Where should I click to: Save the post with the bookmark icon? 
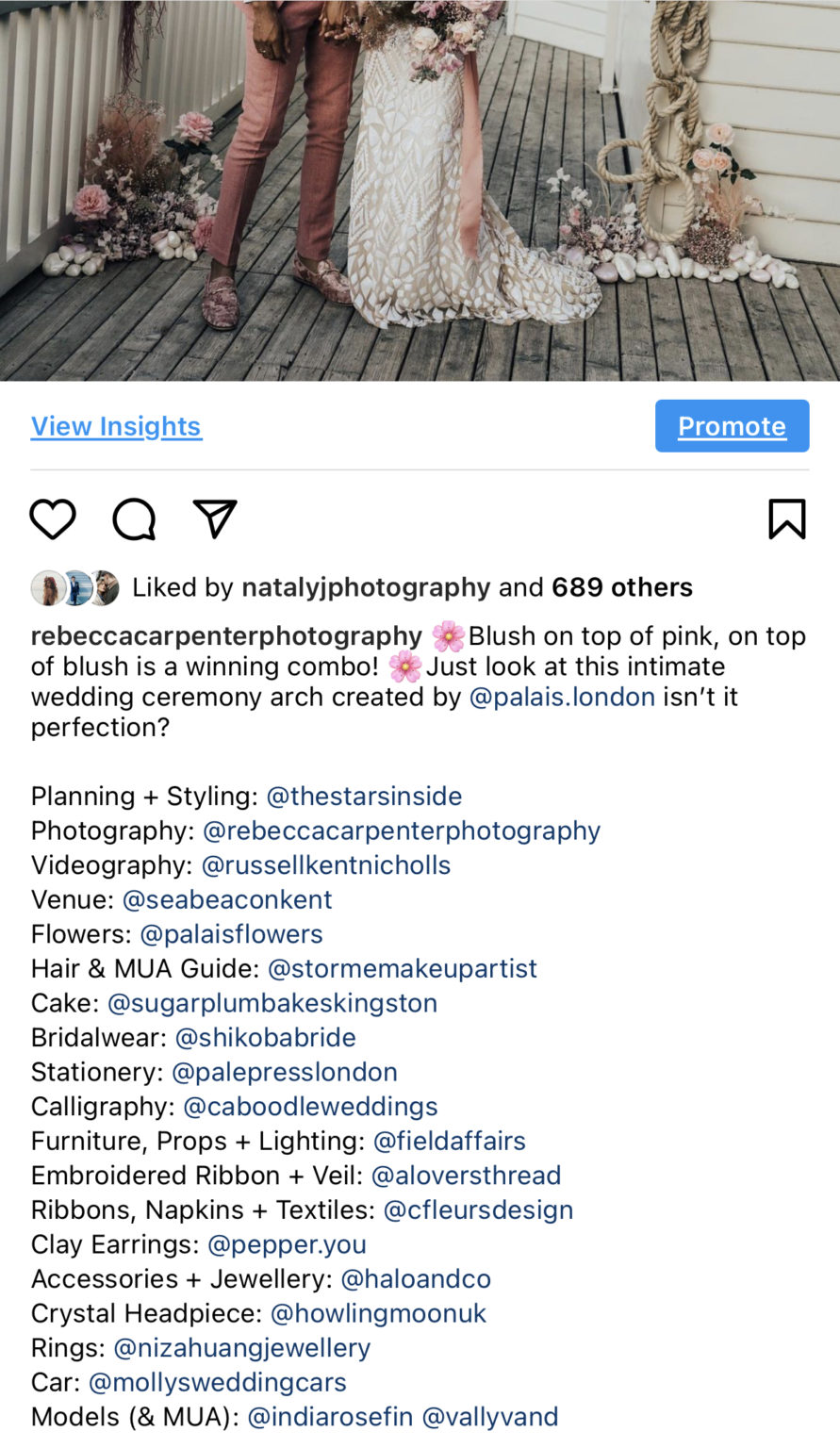point(785,518)
